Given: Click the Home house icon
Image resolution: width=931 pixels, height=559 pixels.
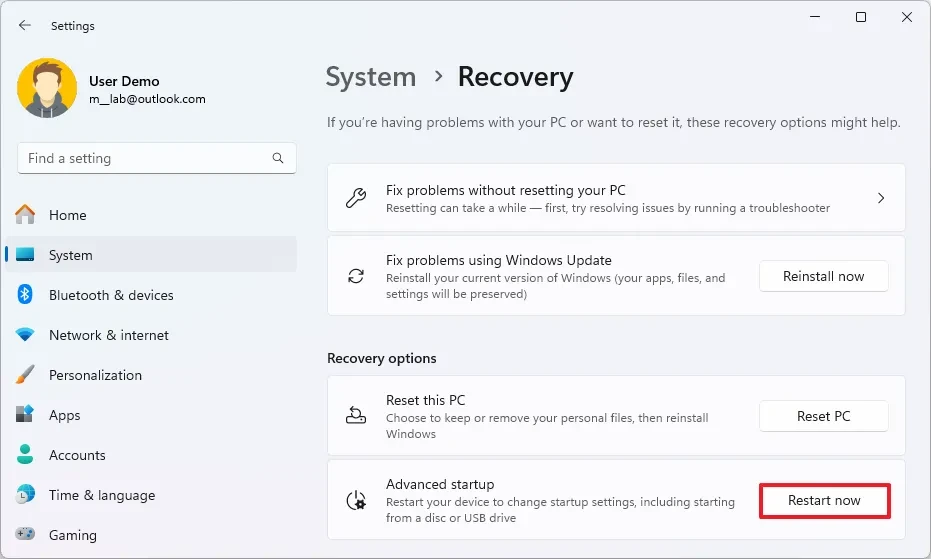Looking at the screenshot, I should click(x=25, y=214).
